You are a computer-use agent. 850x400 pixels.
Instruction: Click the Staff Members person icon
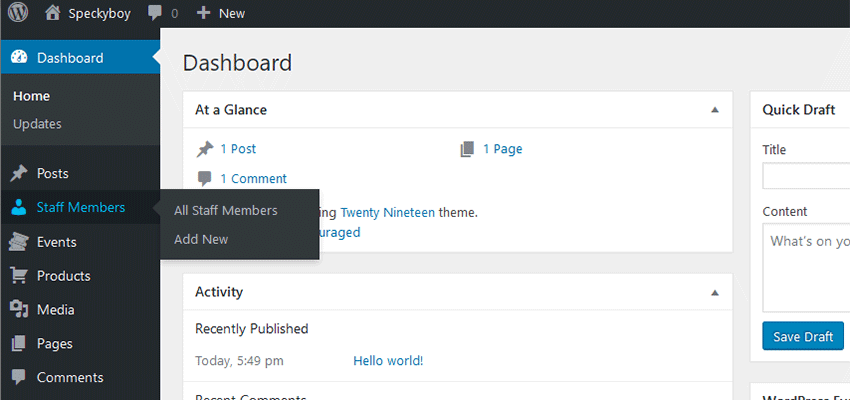(19, 207)
